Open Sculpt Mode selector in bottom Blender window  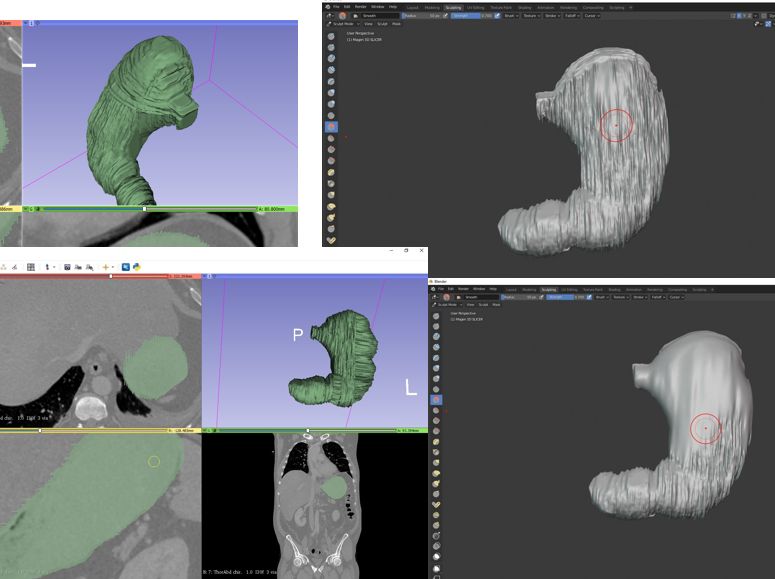tap(447, 305)
